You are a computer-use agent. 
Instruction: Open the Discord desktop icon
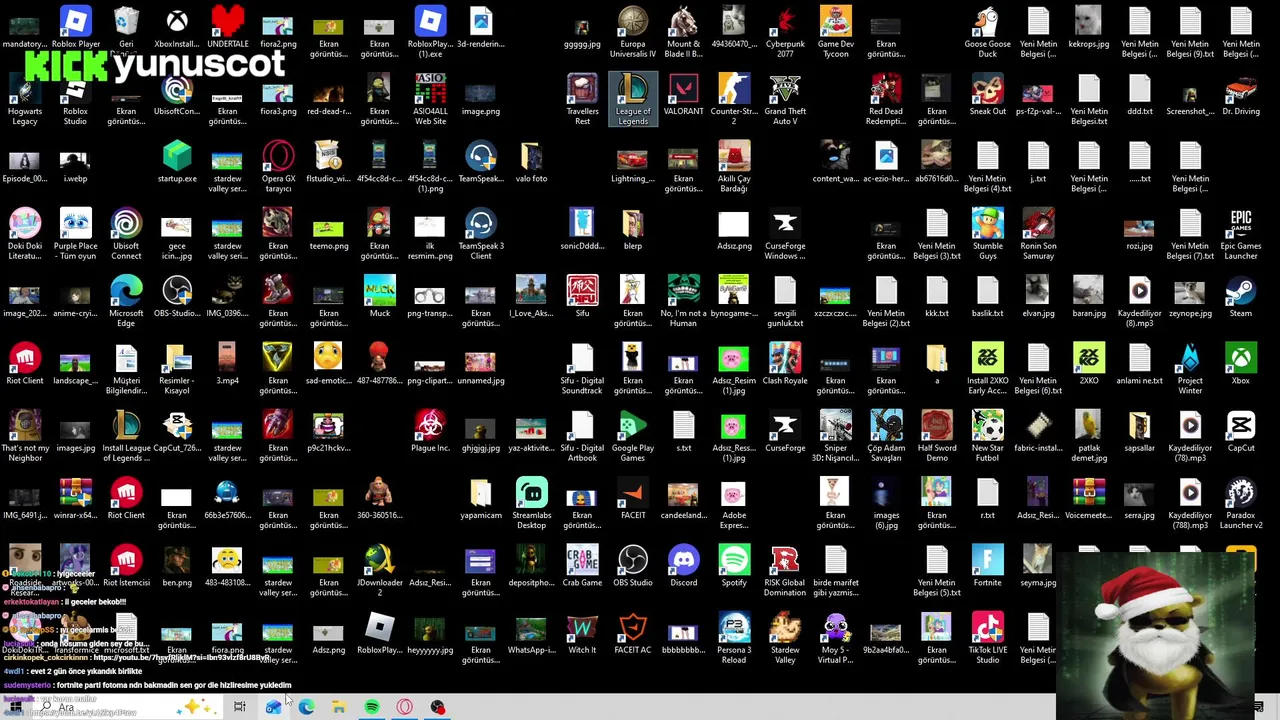pos(683,567)
